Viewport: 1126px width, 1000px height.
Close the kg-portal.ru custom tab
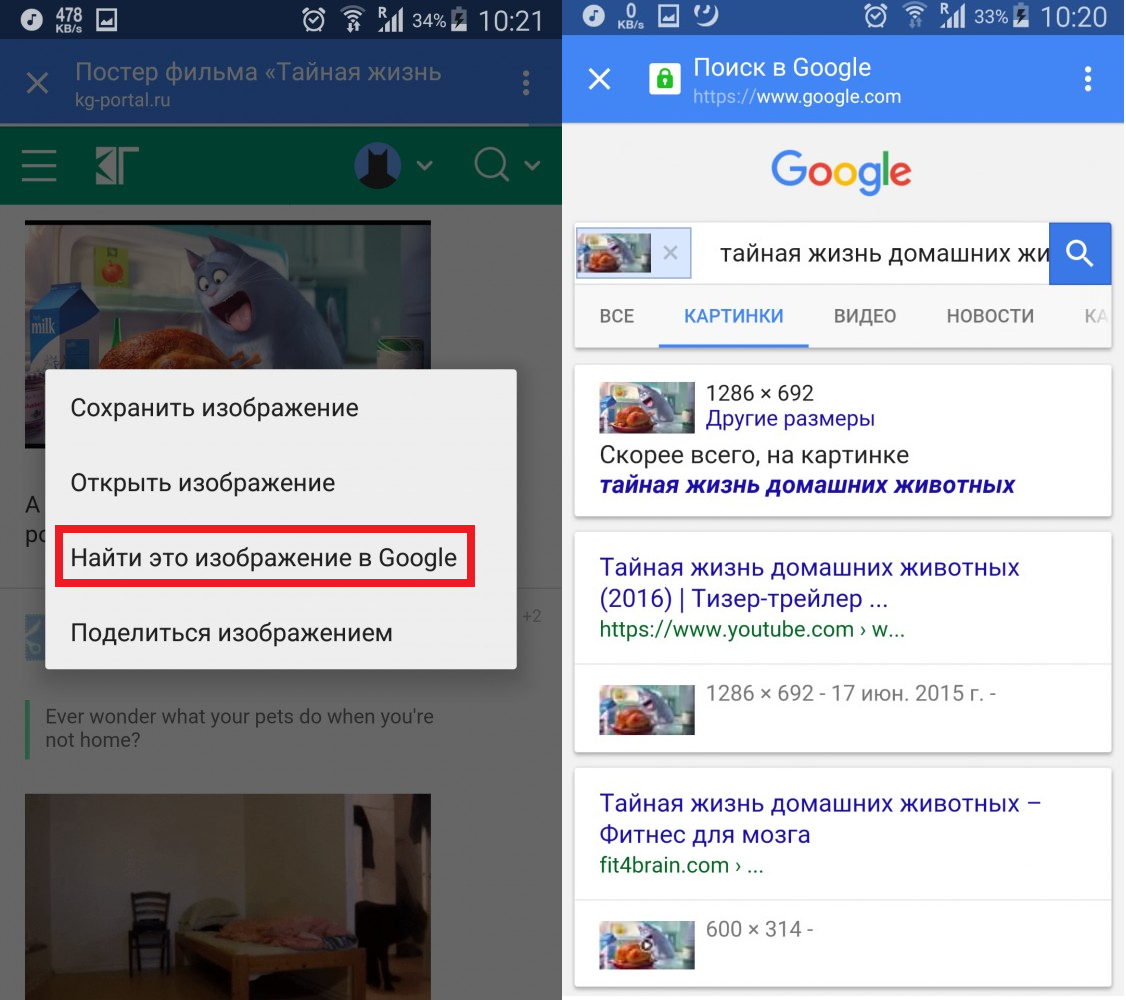37,83
